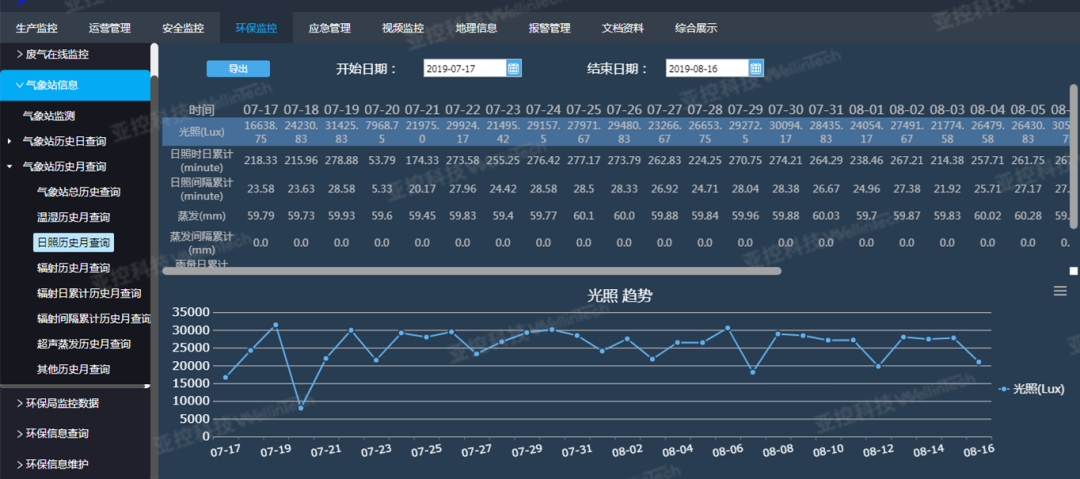Open 气象站总历史查询 item
The width and height of the screenshot is (1080, 479).
(x=79, y=192)
